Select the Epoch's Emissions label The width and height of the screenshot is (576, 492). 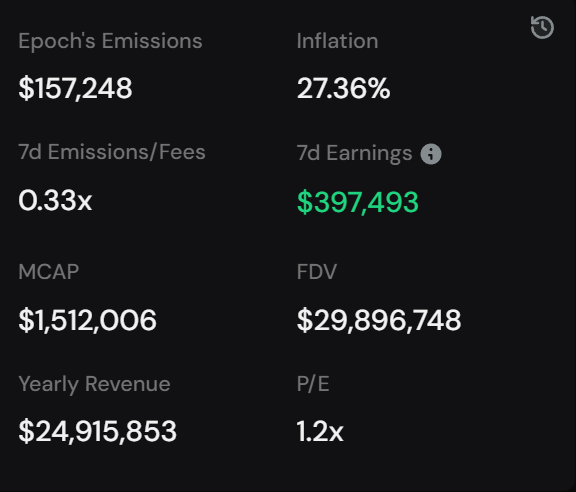[110, 41]
